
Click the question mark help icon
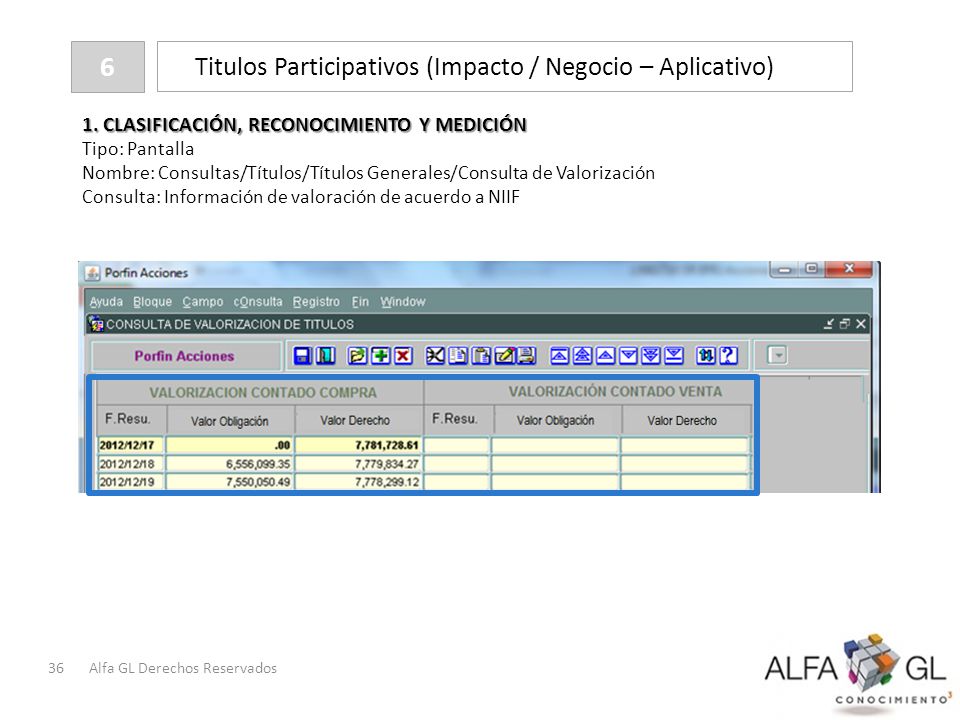tap(729, 356)
